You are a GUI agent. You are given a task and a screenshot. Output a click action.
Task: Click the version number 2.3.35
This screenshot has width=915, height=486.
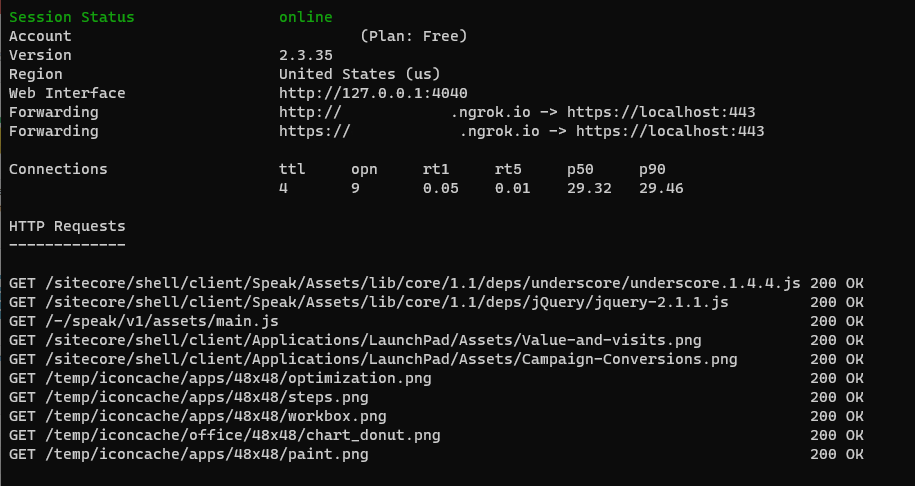pyautogui.click(x=305, y=55)
